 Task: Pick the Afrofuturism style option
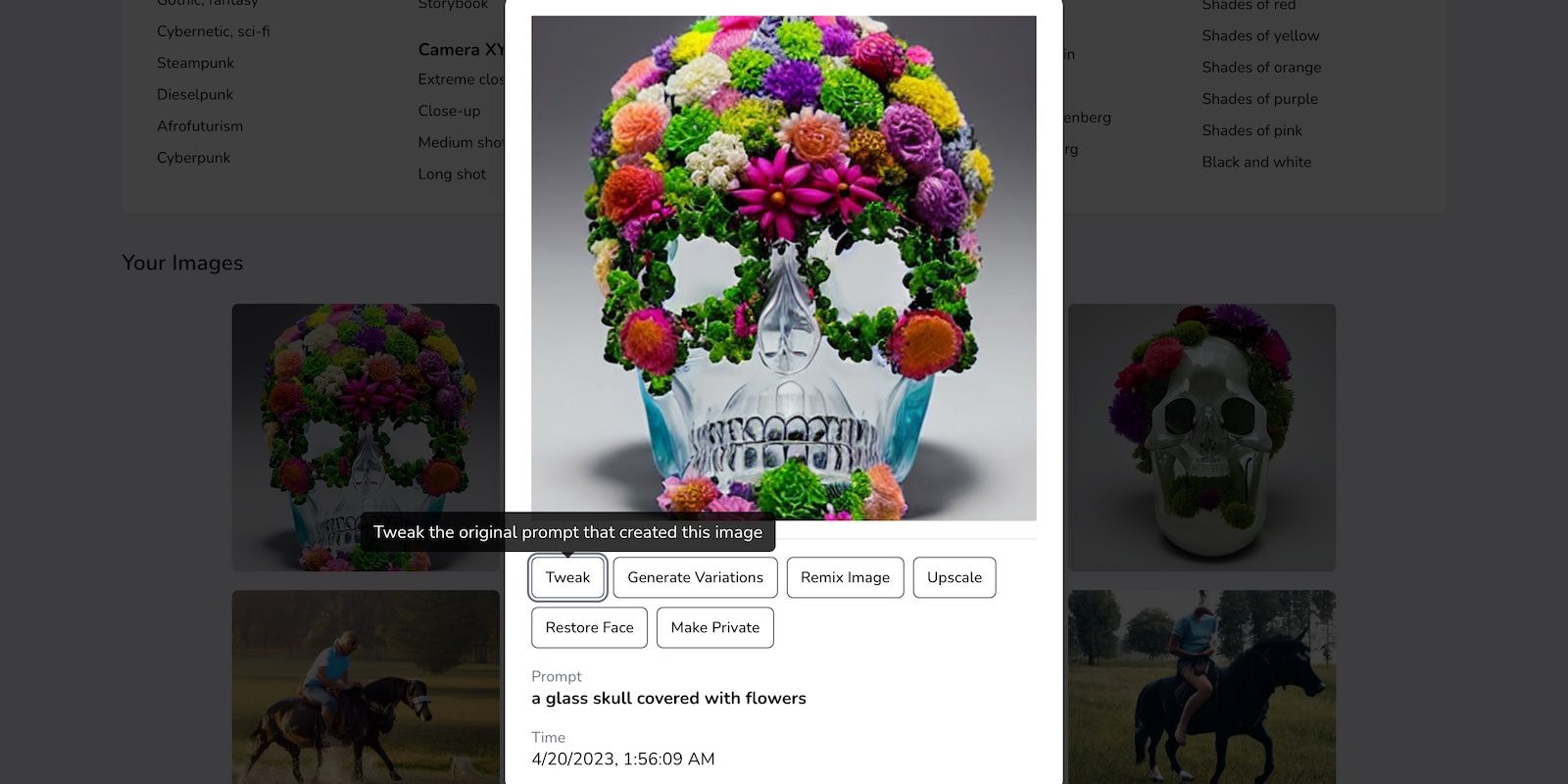point(200,126)
